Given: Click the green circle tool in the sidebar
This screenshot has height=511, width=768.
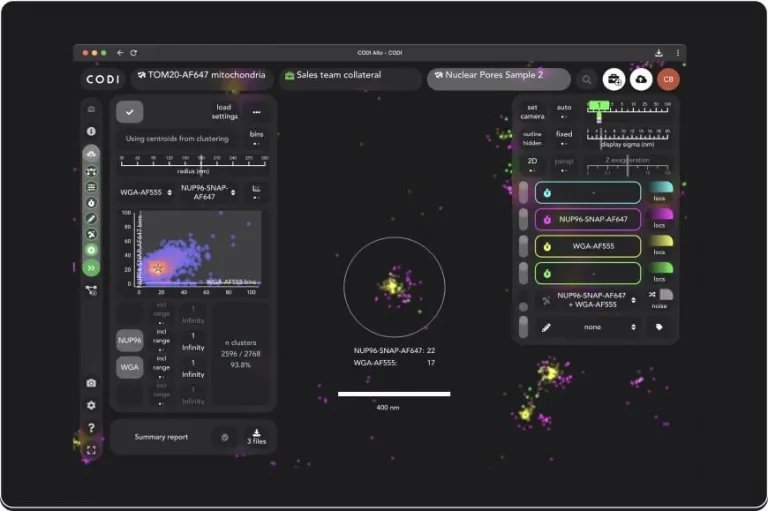Looking at the screenshot, I should pos(91,250).
